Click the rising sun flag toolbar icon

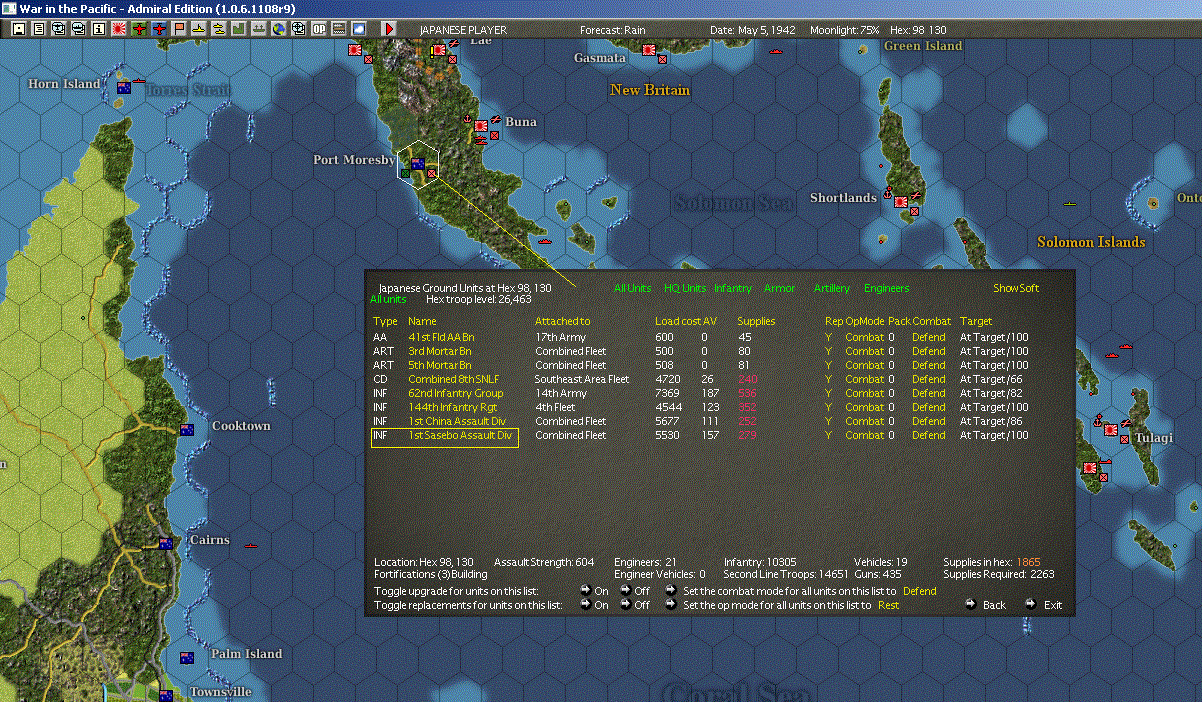[119, 29]
